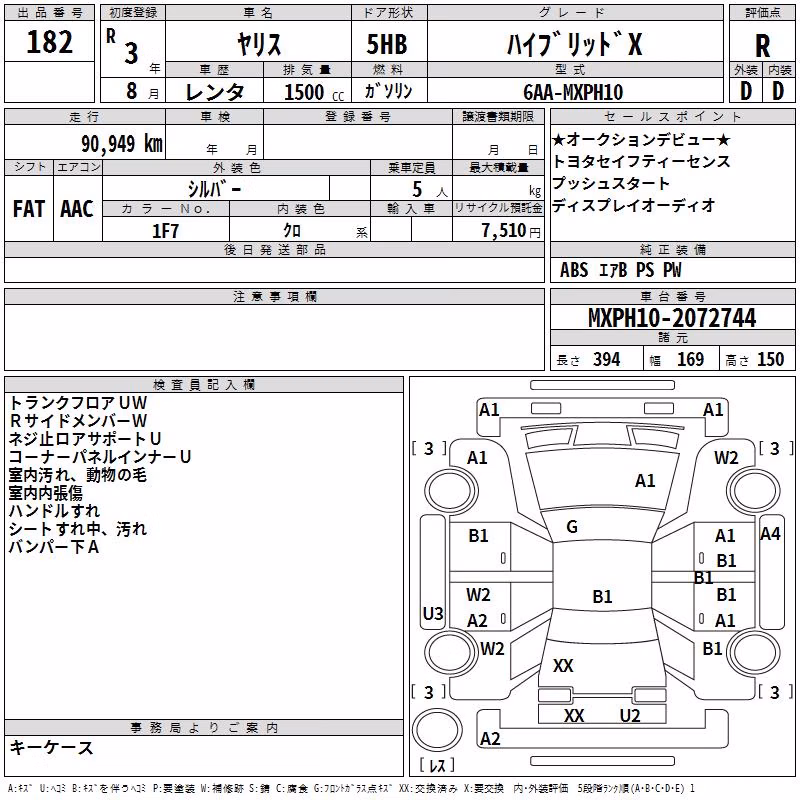Click the 注意事項欄 section header
Screen dimensions: 800x800
click(274, 296)
